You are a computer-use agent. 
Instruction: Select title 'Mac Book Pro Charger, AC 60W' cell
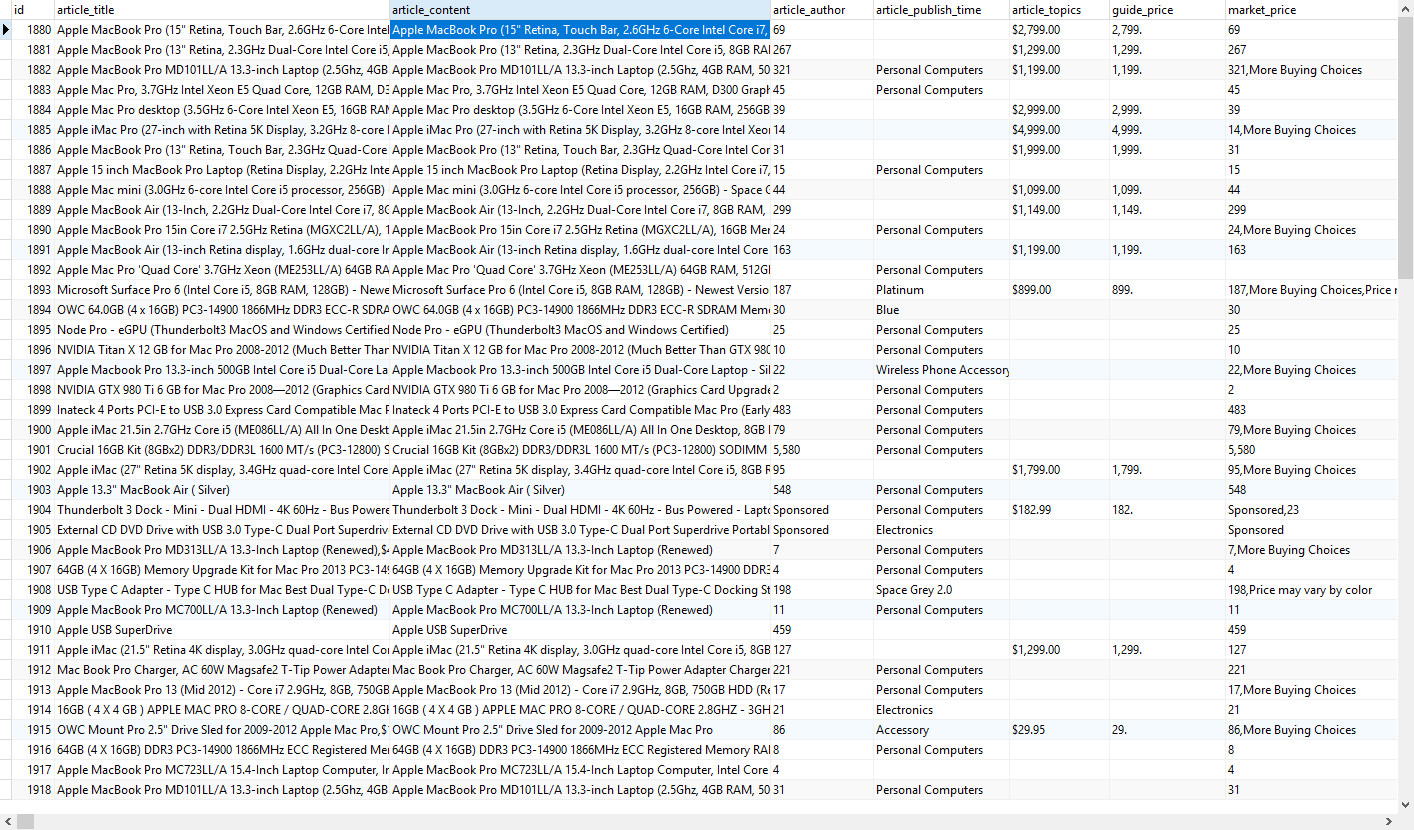[221, 670]
